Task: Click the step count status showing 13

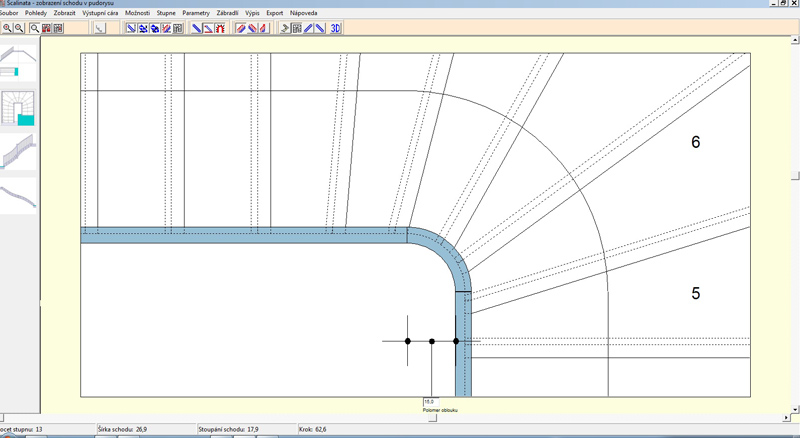Action: click(x=21, y=429)
